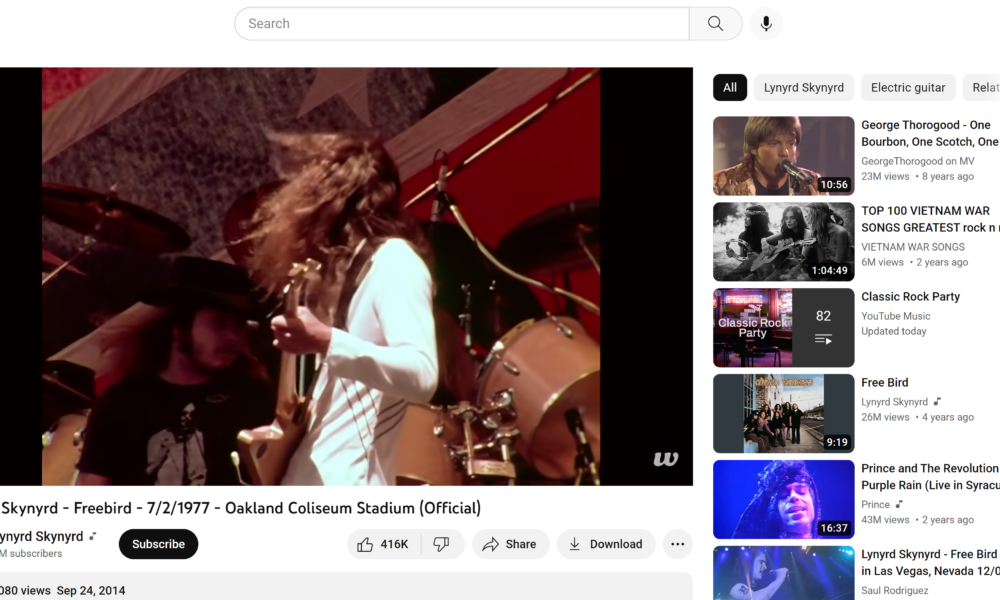
Task: Click the TOP 100 VIETNAM WAR SONGS title
Action: 930,219
